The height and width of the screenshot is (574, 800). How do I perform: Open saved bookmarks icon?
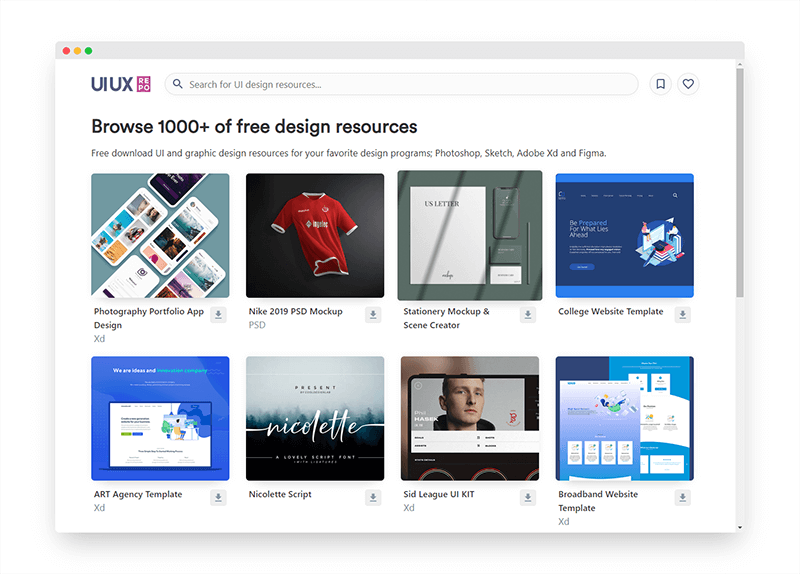pyautogui.click(x=660, y=84)
